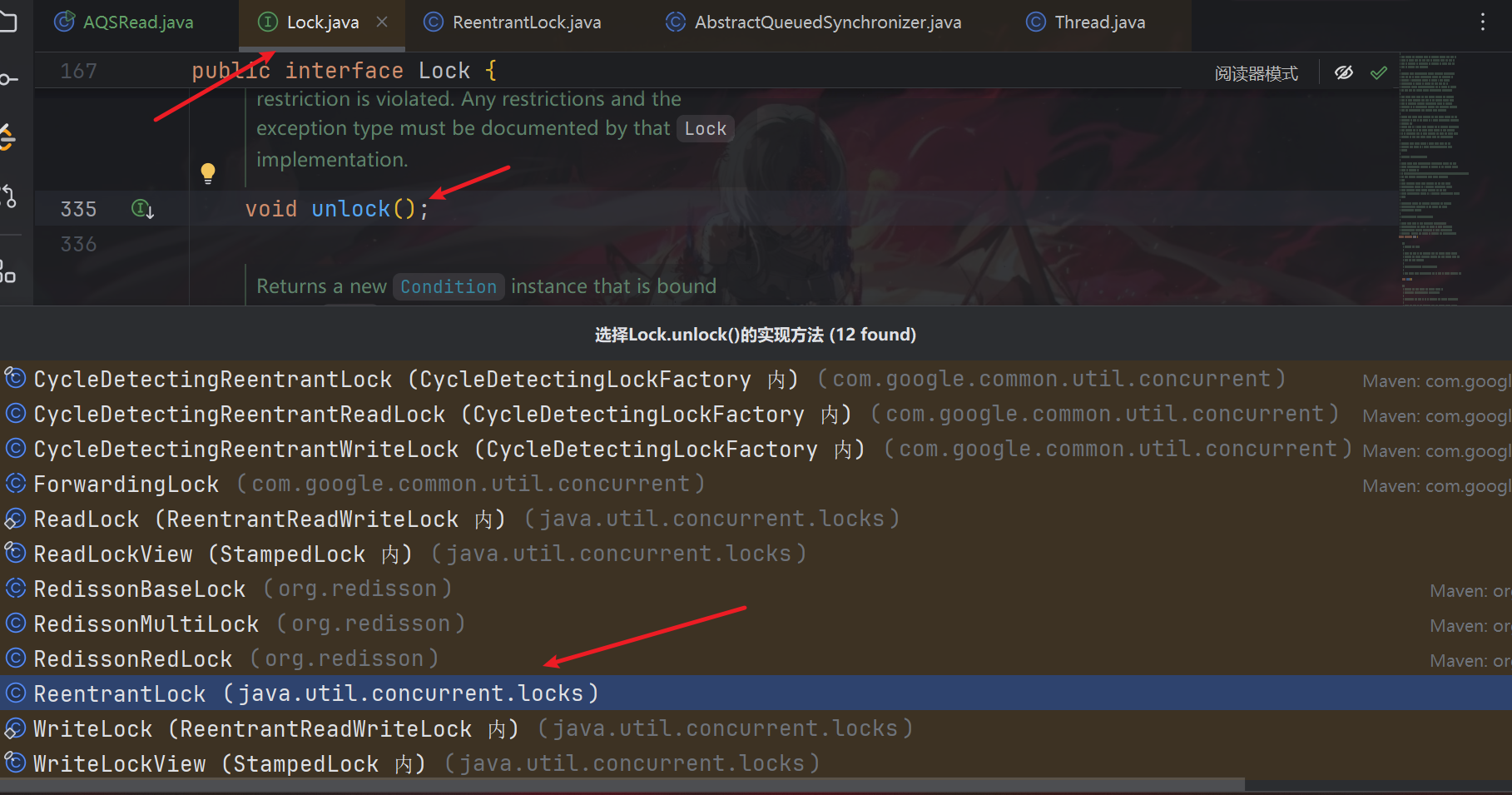Open the Structure tool window icon
Viewport: 1512px width, 795px height.
point(7,272)
